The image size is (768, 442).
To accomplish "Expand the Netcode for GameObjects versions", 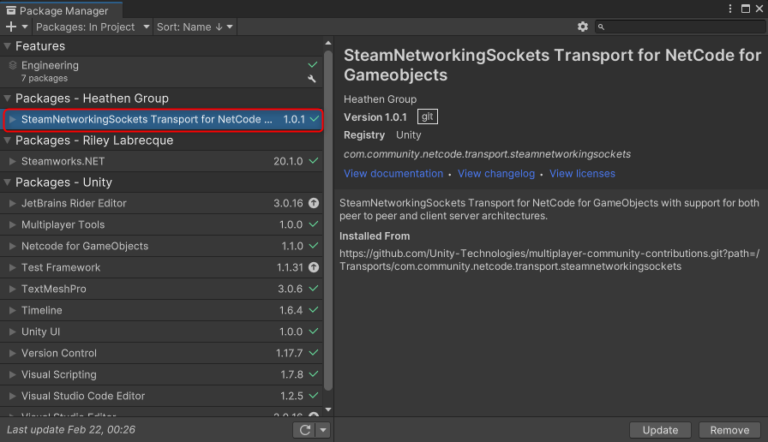I will click(x=12, y=246).
